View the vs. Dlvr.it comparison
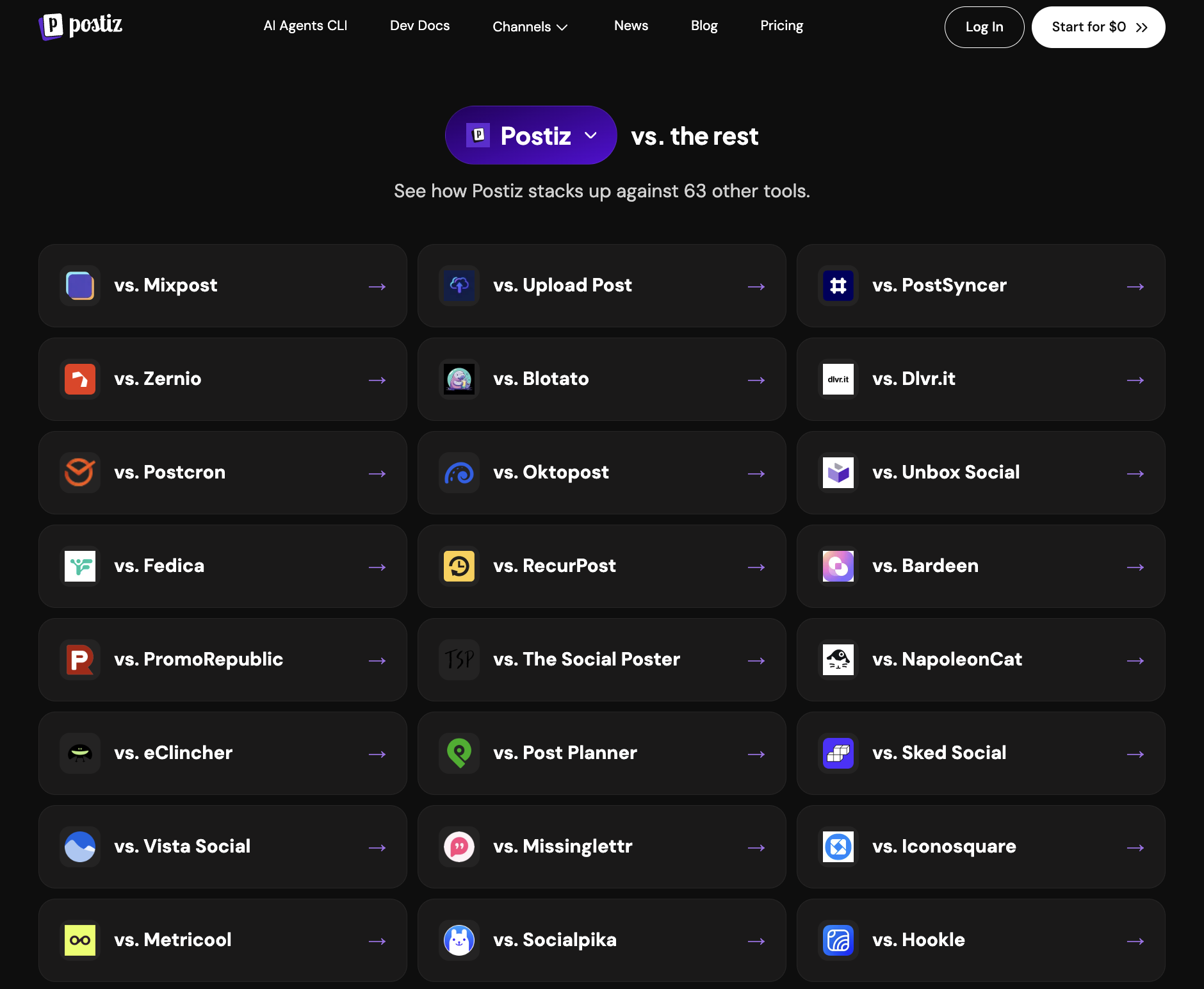1204x989 pixels. 981,379
